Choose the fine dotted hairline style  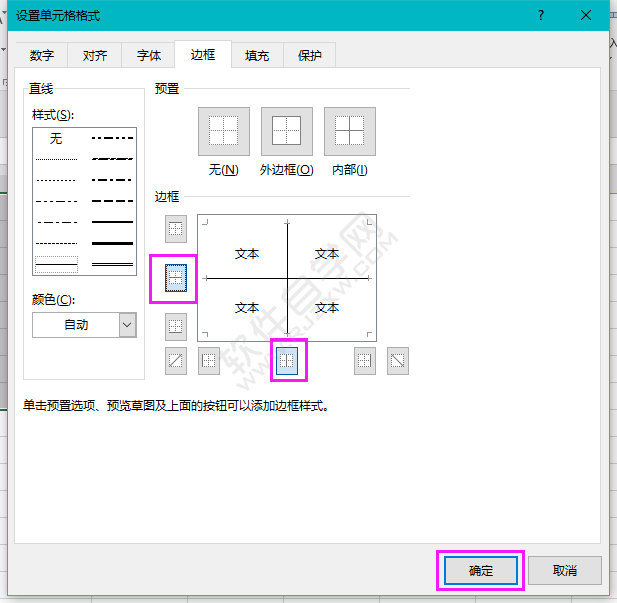pos(56,159)
